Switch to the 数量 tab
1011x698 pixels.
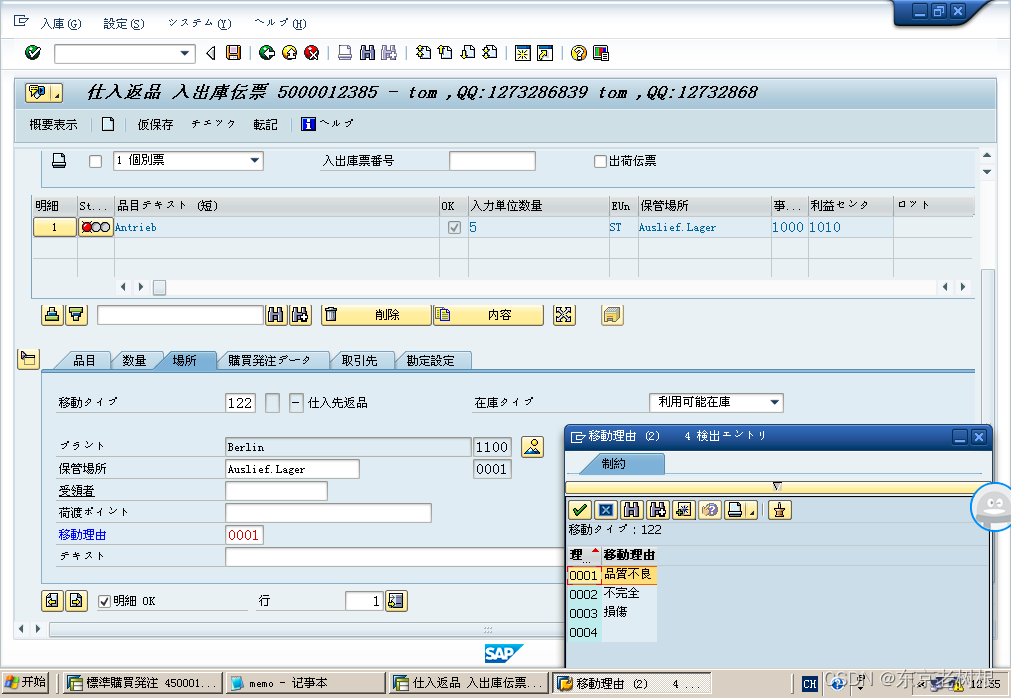(x=134, y=360)
